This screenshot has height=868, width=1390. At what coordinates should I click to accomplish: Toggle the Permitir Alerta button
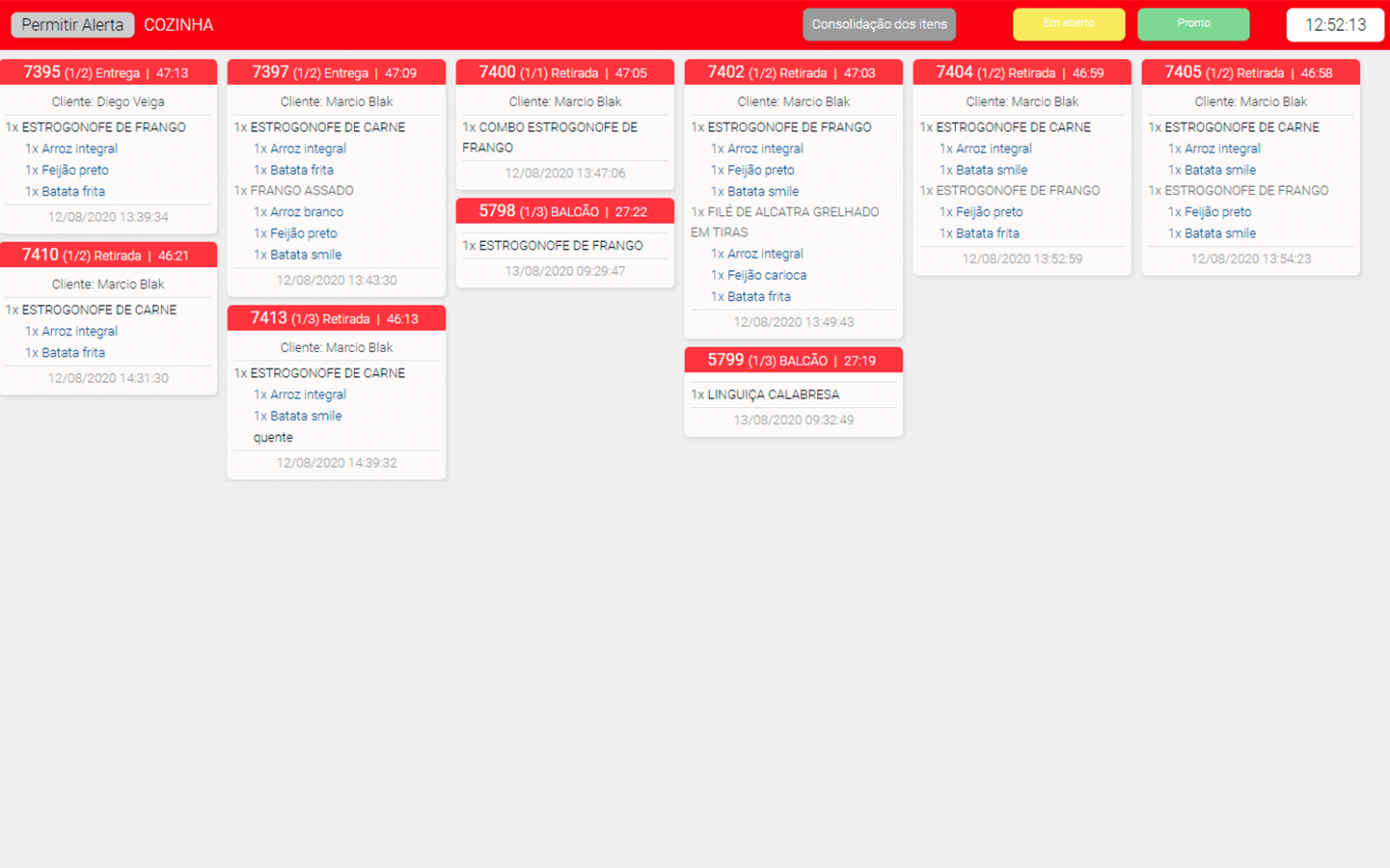tap(72, 25)
